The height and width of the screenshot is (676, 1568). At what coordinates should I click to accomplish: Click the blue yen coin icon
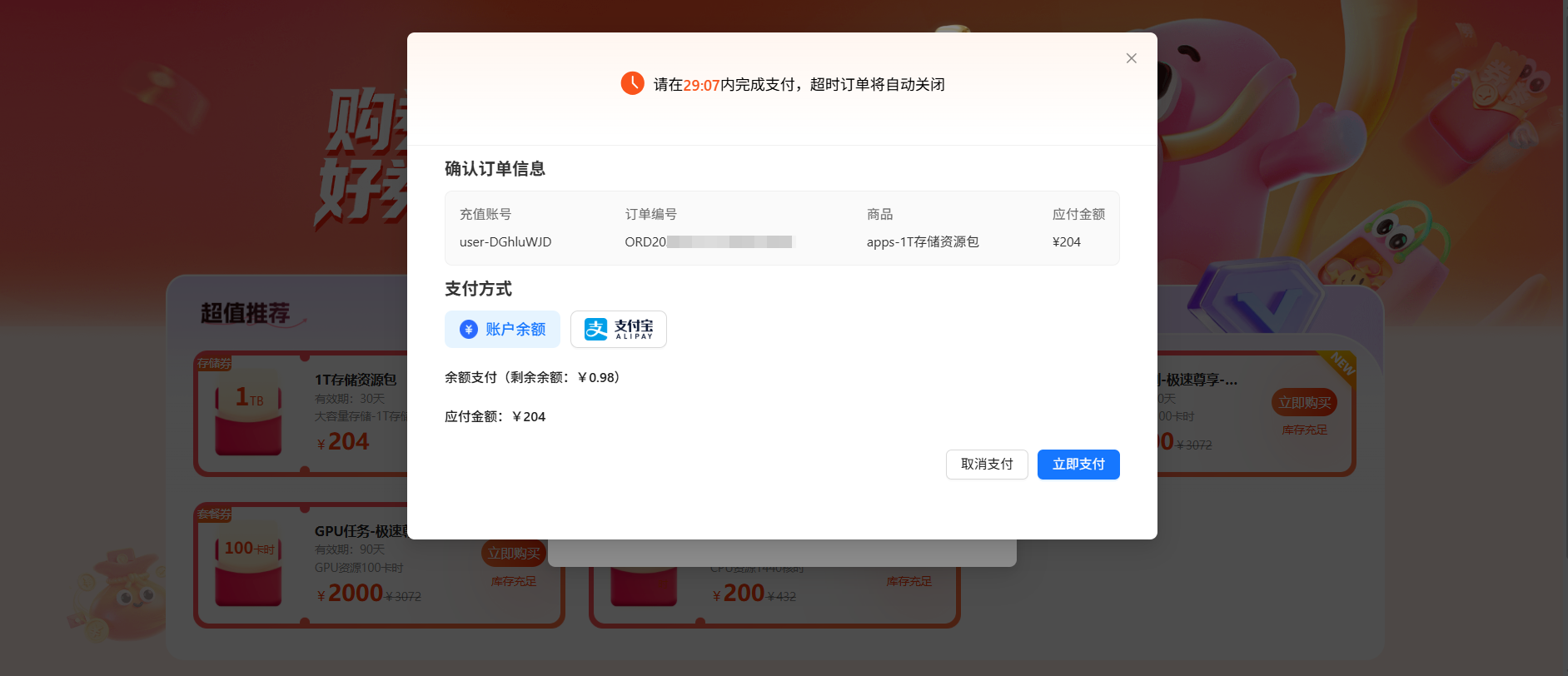(469, 330)
